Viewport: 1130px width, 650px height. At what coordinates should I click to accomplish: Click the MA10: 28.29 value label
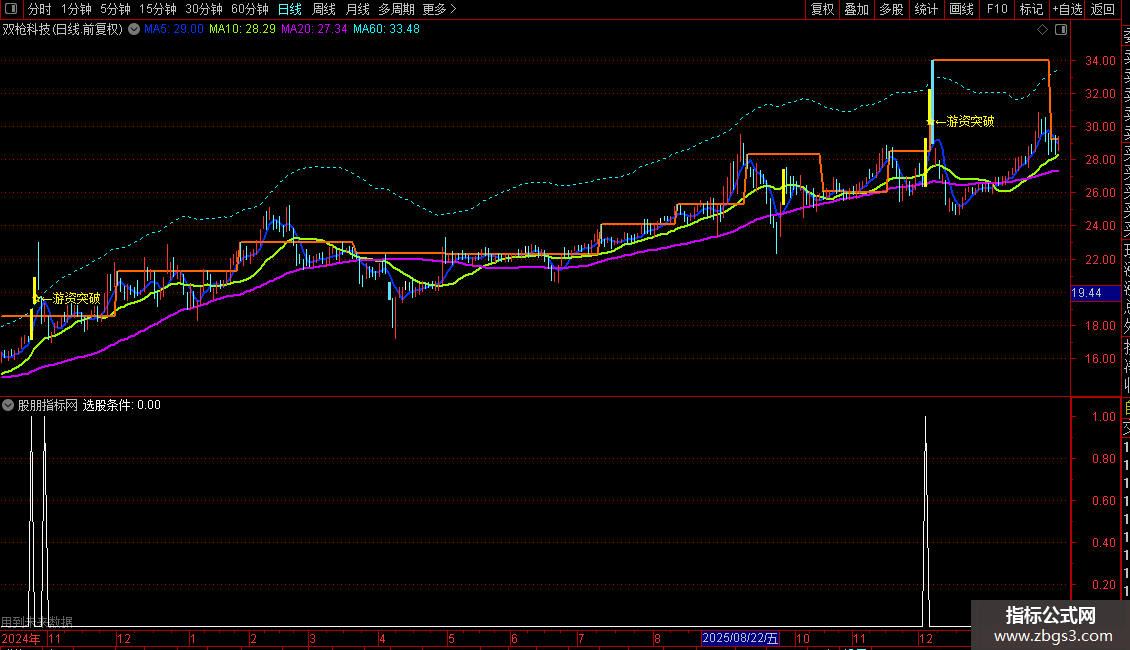pyautogui.click(x=242, y=29)
